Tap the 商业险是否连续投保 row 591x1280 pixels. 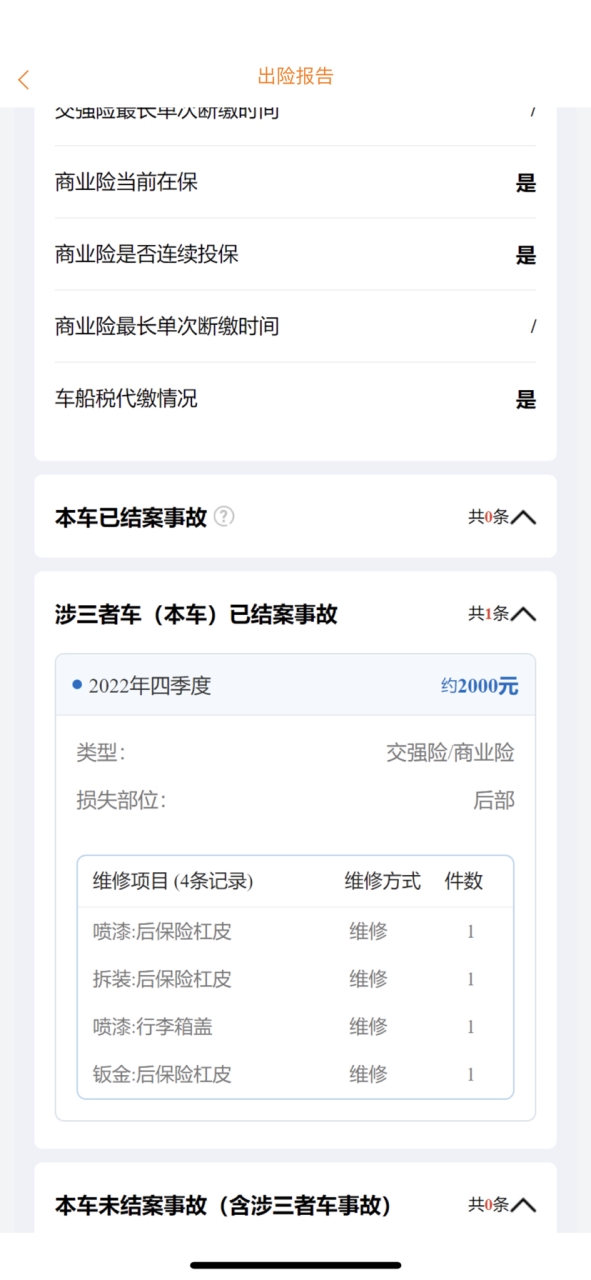click(x=295, y=254)
